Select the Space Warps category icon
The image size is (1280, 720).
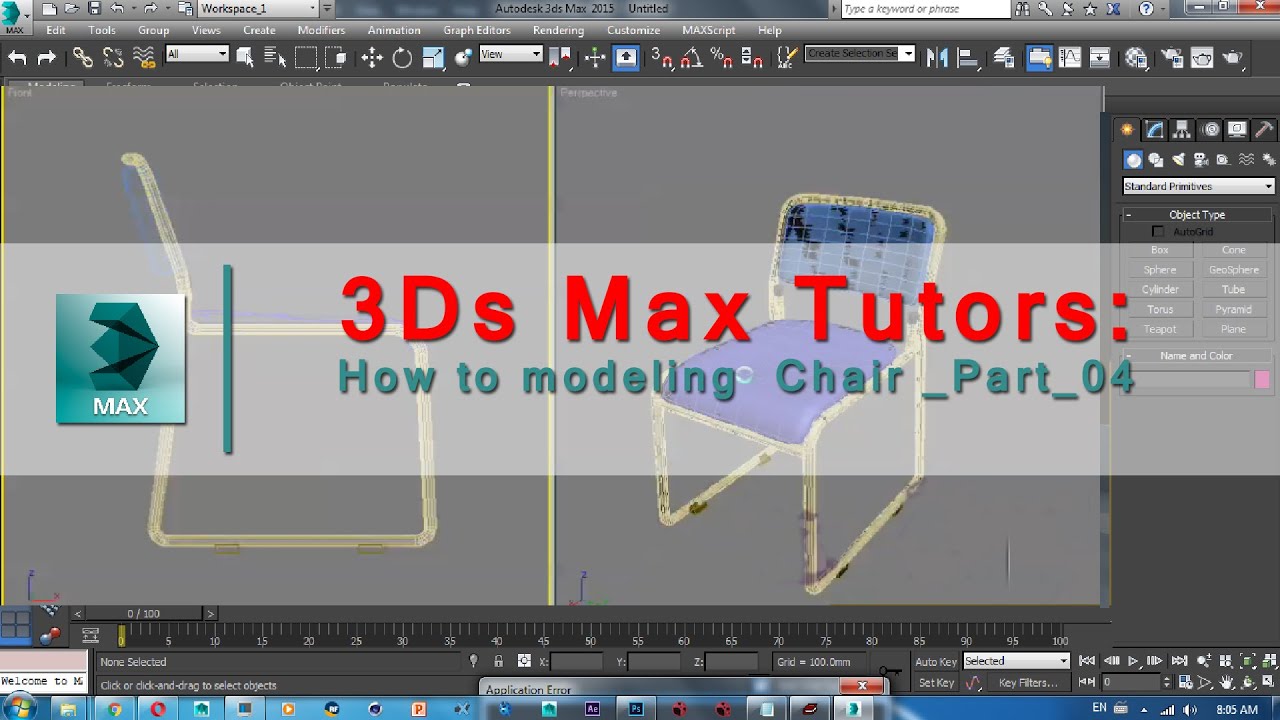1246,160
